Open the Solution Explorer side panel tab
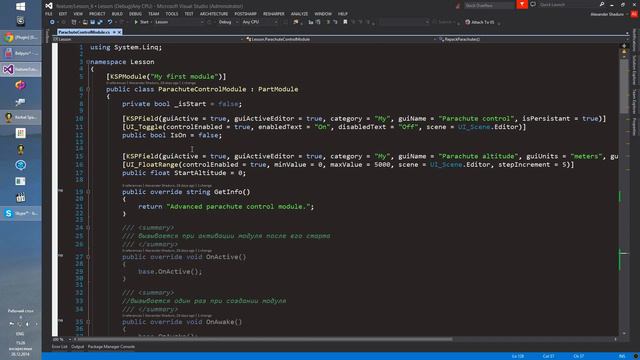Screen dimensions: 640x360 634,69
